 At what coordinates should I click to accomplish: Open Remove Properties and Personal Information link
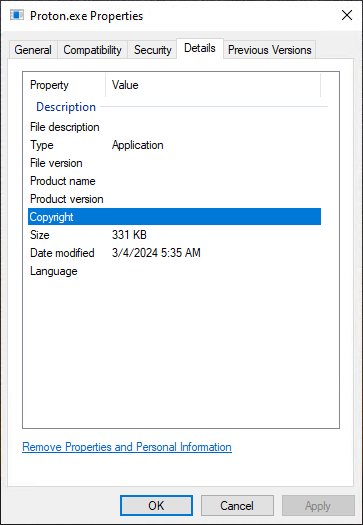click(127, 447)
